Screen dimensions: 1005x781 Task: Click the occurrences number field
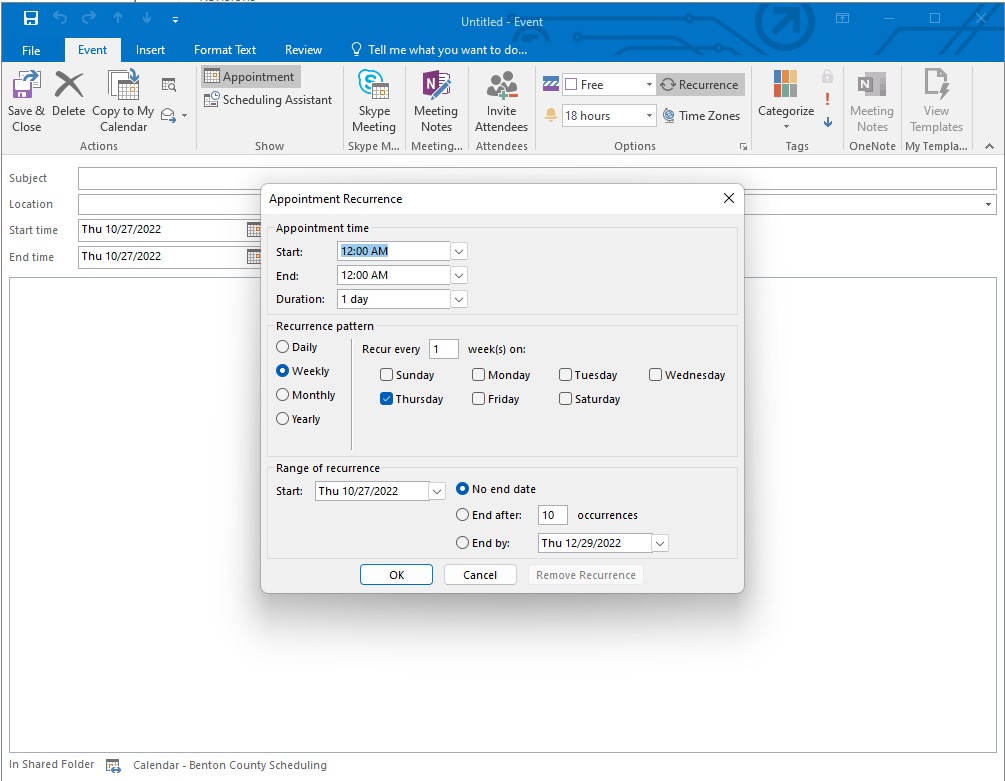(x=552, y=515)
